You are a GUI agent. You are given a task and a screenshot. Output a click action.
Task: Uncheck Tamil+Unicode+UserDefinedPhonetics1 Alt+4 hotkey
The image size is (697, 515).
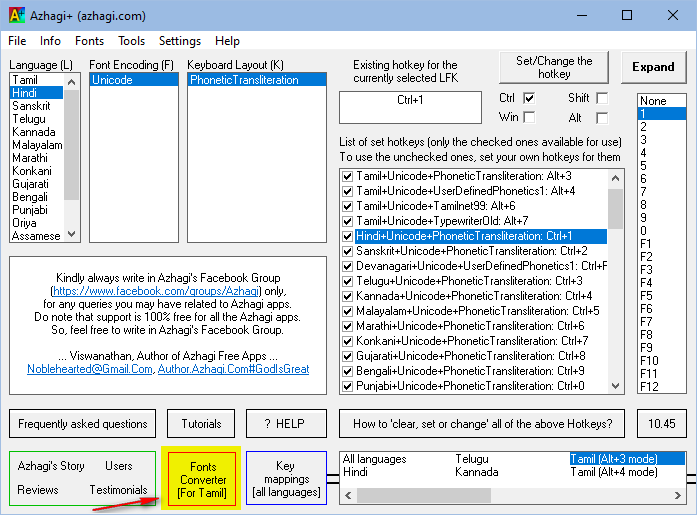click(348, 192)
